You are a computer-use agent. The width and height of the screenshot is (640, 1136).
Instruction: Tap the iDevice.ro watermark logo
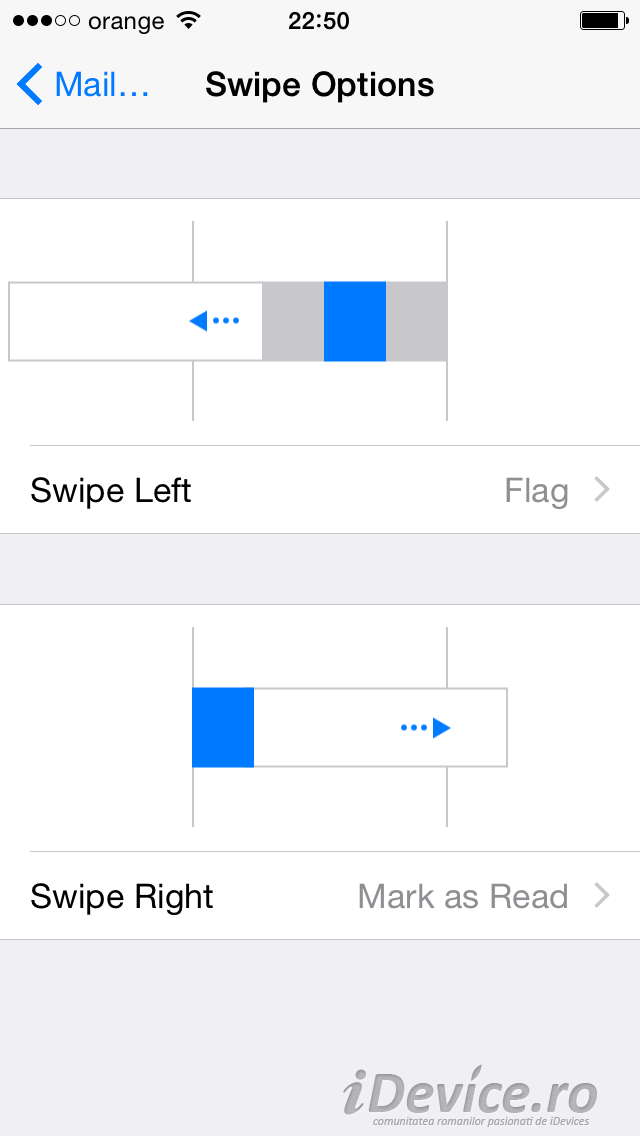pyautogui.click(x=470, y=1098)
